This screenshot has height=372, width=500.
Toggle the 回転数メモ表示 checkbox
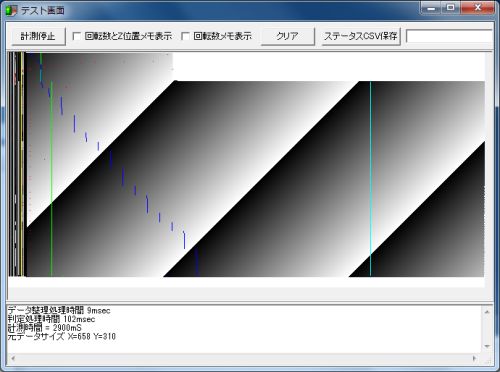pos(185,36)
